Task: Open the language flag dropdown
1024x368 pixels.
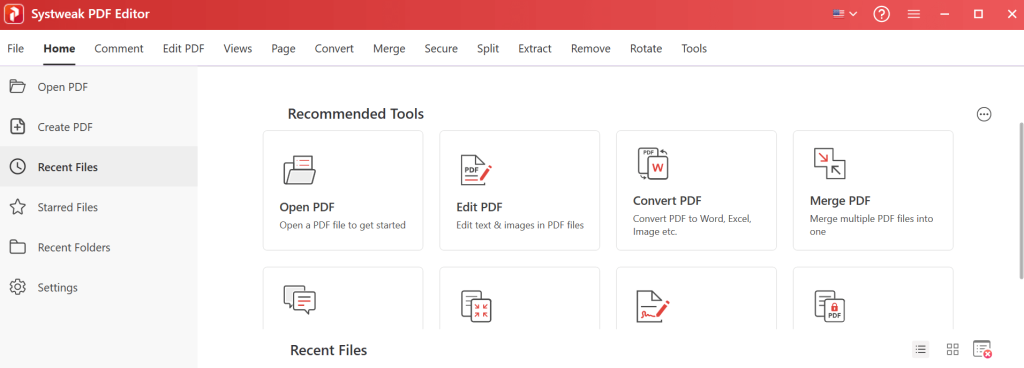Action: (845, 14)
